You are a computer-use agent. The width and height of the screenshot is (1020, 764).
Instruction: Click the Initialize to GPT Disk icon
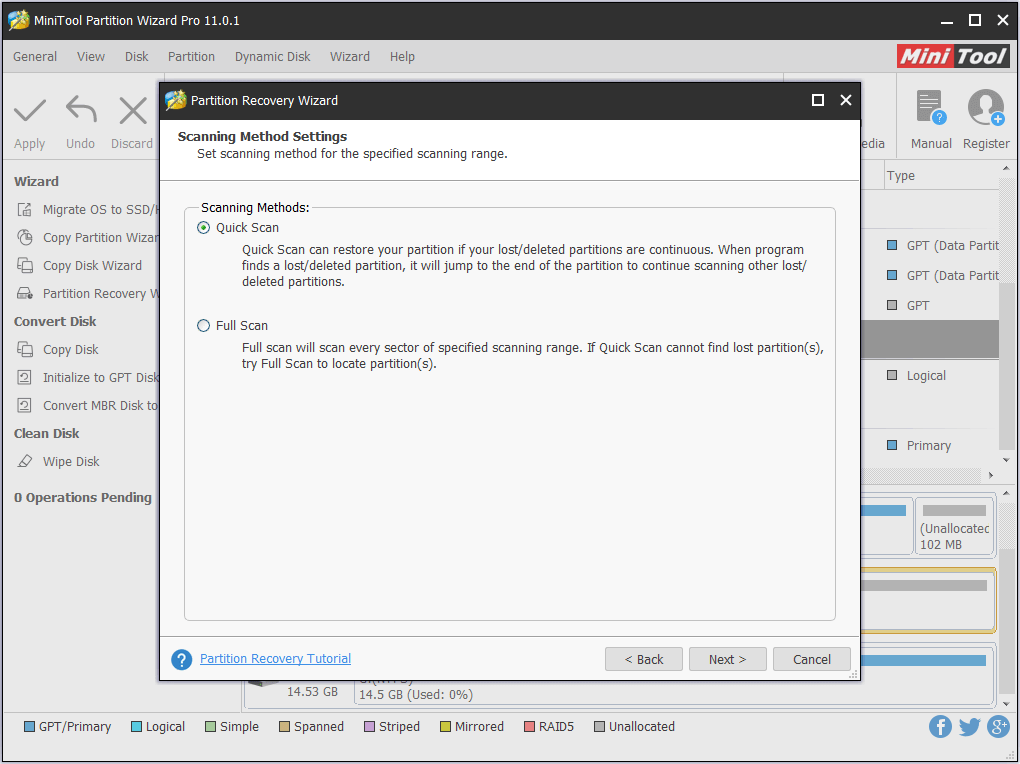tap(25, 377)
